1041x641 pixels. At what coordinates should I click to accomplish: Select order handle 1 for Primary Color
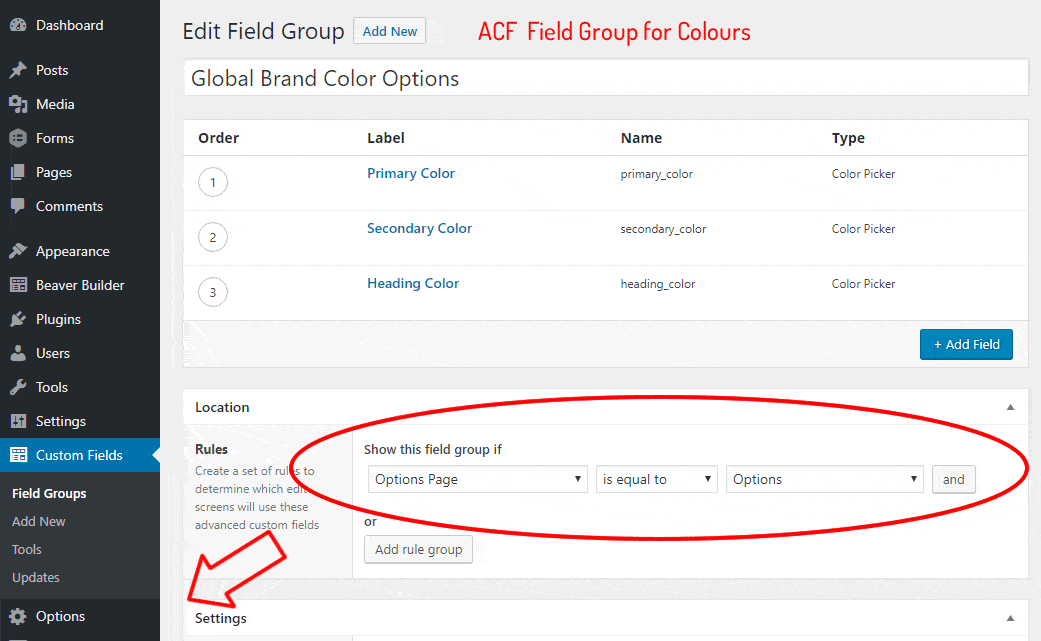[x=212, y=182]
